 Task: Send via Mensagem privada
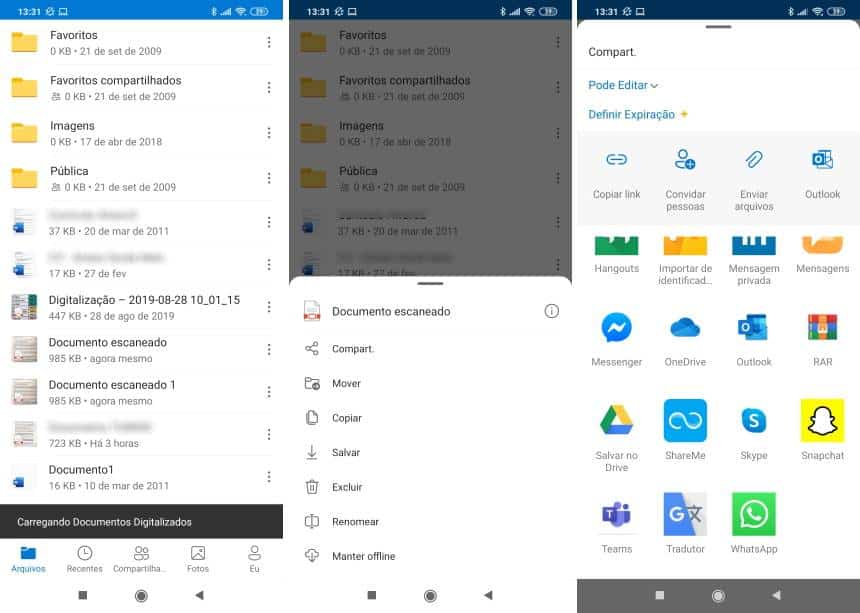[x=754, y=260]
